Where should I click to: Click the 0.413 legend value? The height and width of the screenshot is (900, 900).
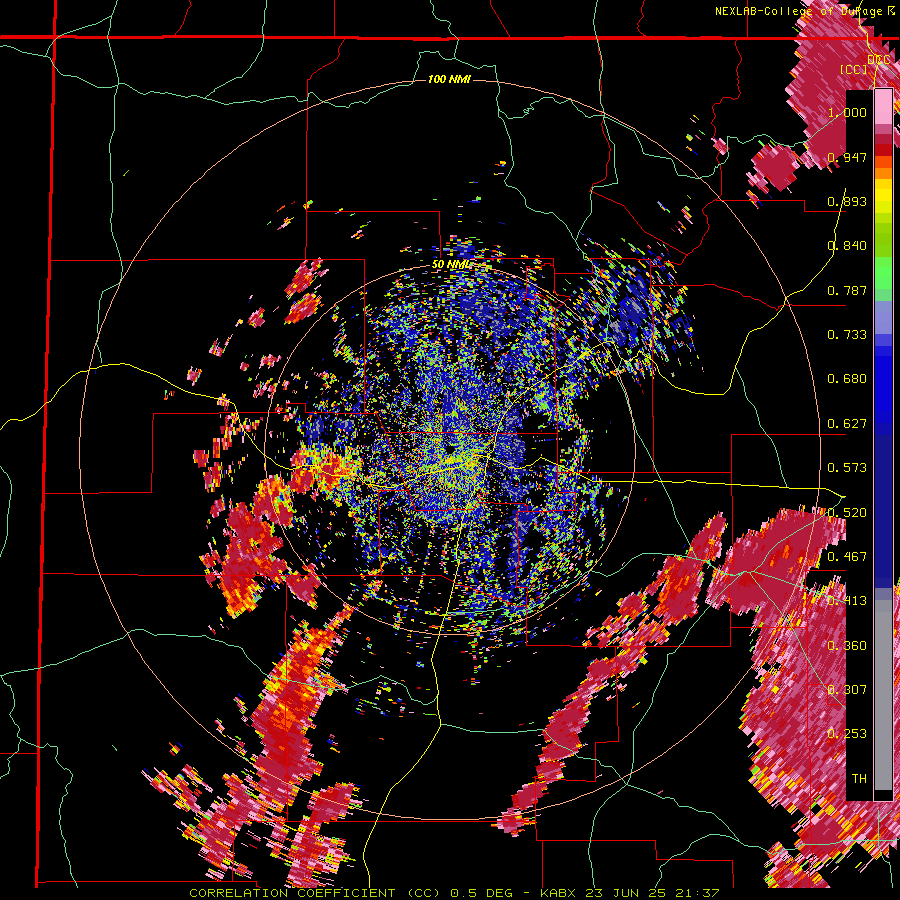pyautogui.click(x=847, y=601)
